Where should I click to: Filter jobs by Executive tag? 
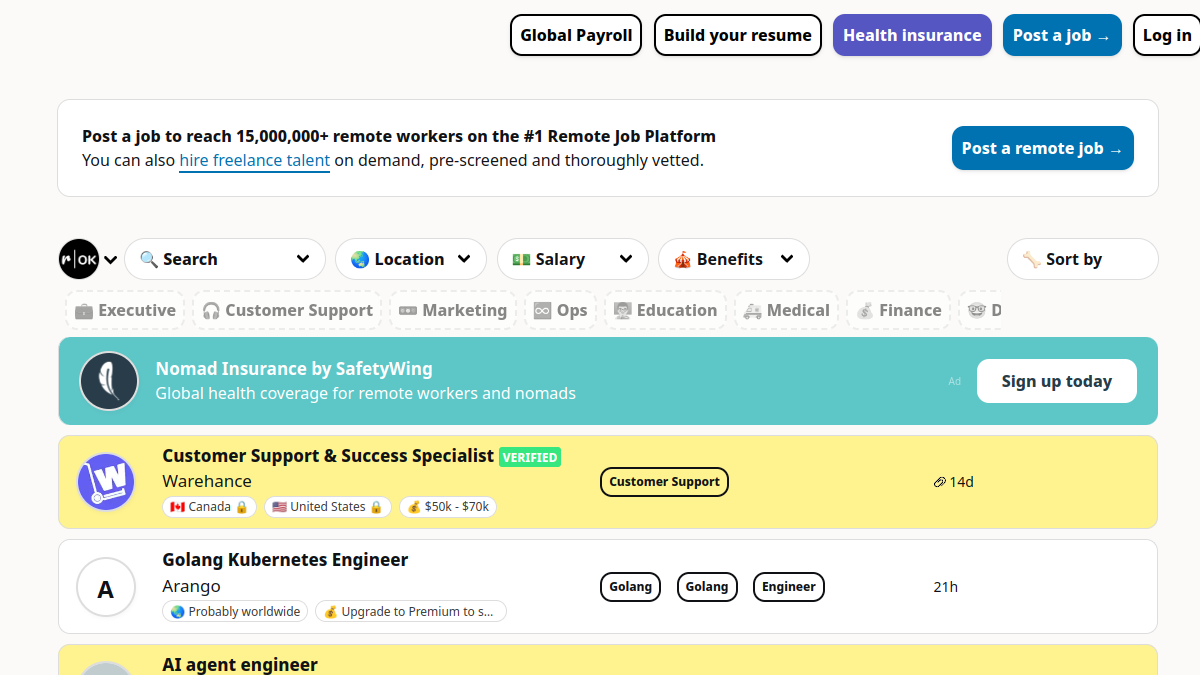[125, 310]
